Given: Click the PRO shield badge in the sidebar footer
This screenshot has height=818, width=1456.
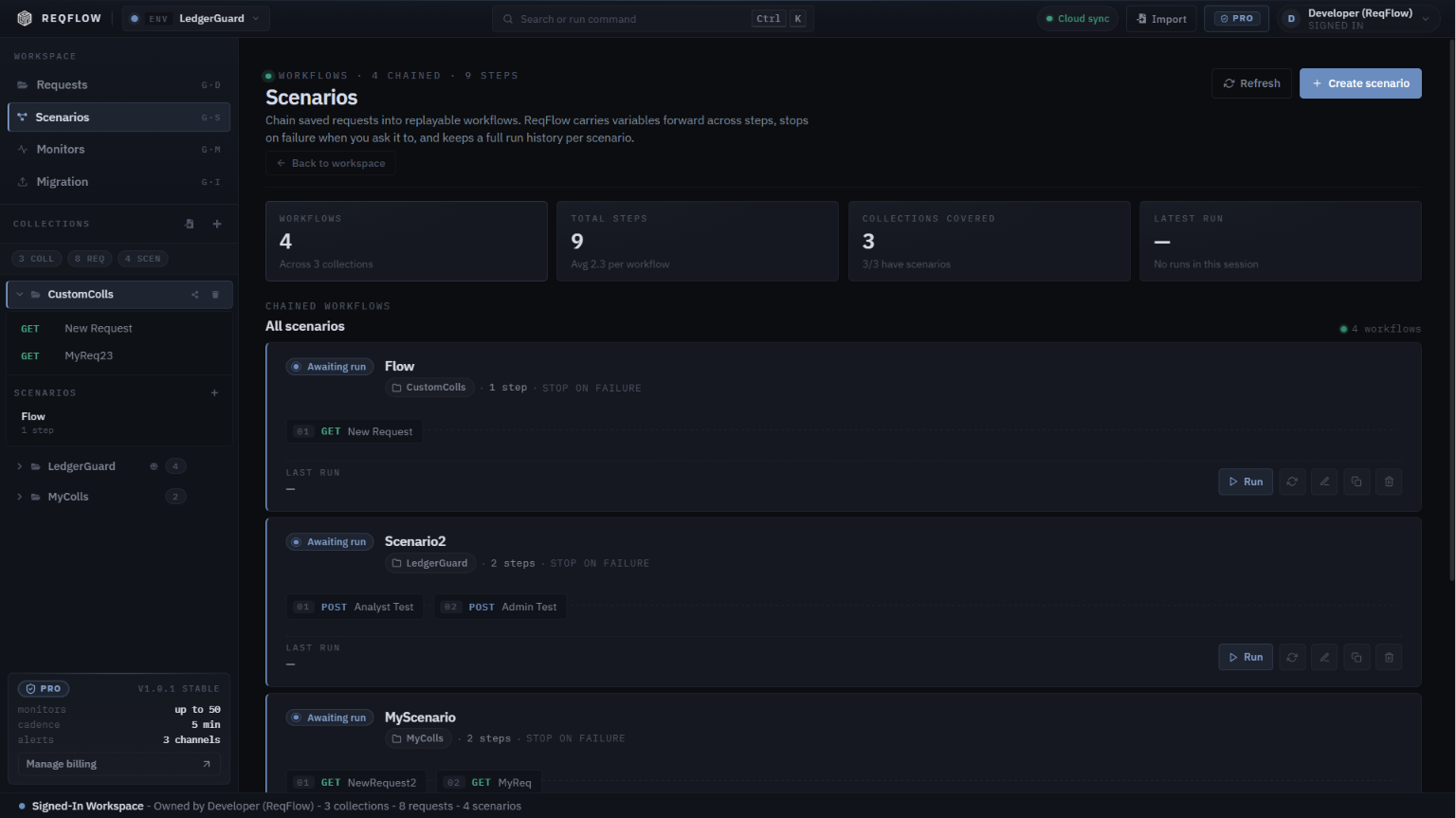Looking at the screenshot, I should (44, 689).
